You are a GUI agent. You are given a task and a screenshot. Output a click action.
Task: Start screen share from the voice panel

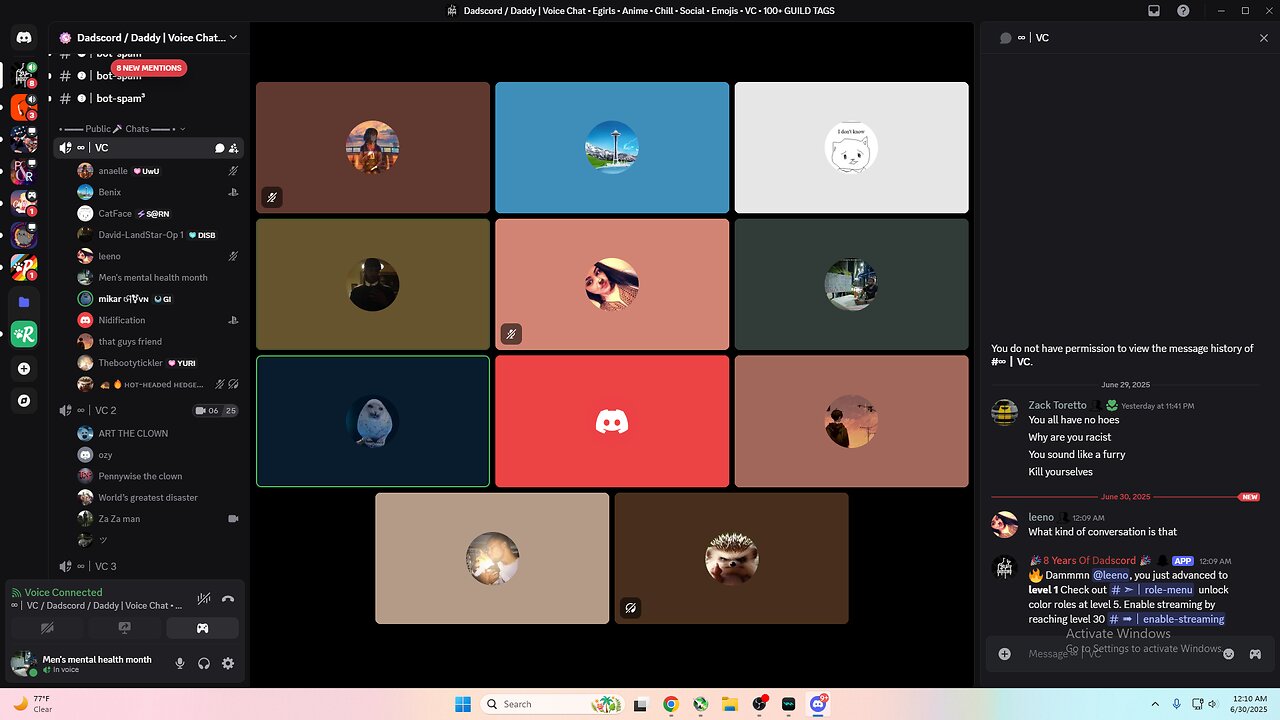[125, 628]
